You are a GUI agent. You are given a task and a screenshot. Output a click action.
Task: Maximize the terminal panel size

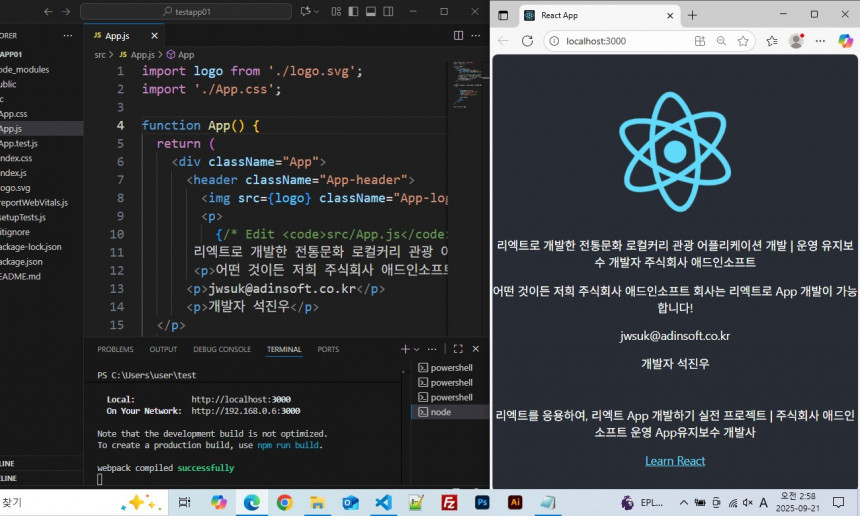[x=458, y=349]
